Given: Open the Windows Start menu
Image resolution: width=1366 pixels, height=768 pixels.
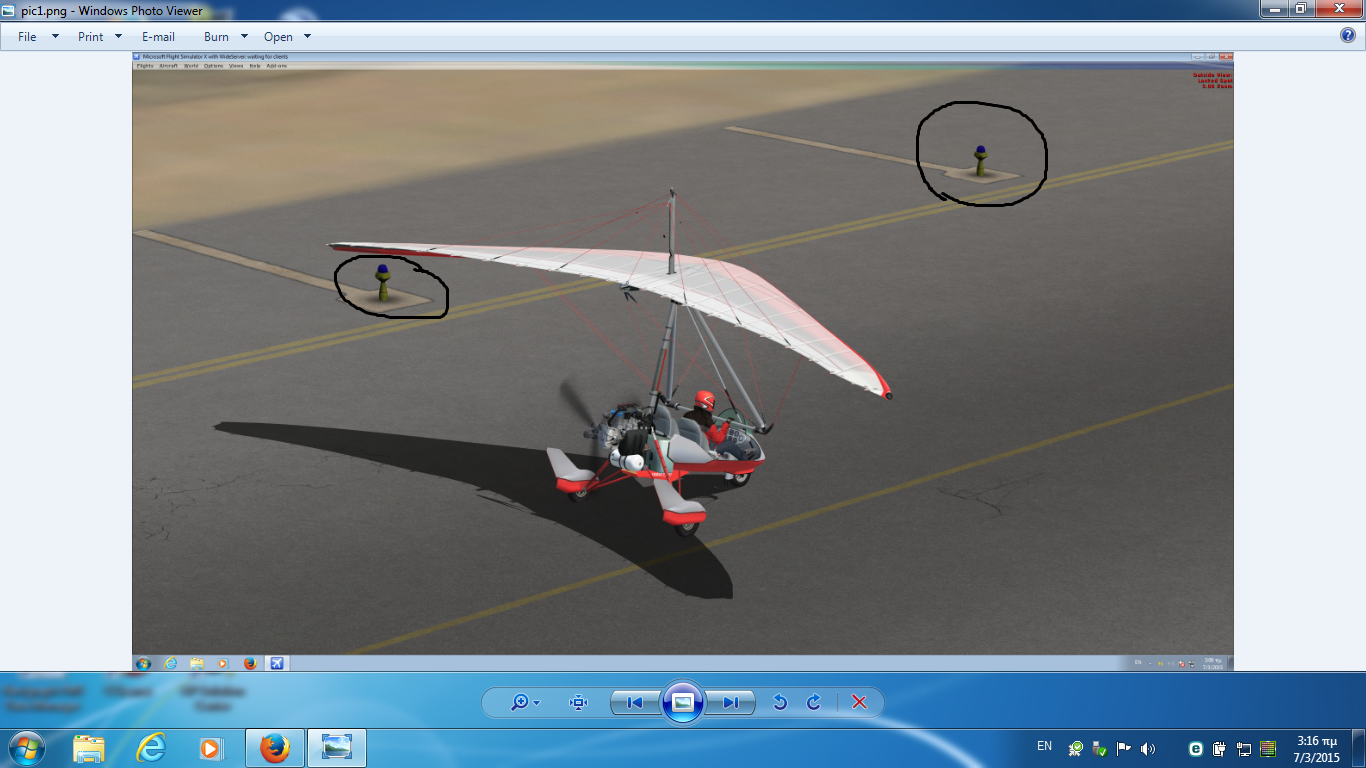Looking at the screenshot, I should 25,748.
